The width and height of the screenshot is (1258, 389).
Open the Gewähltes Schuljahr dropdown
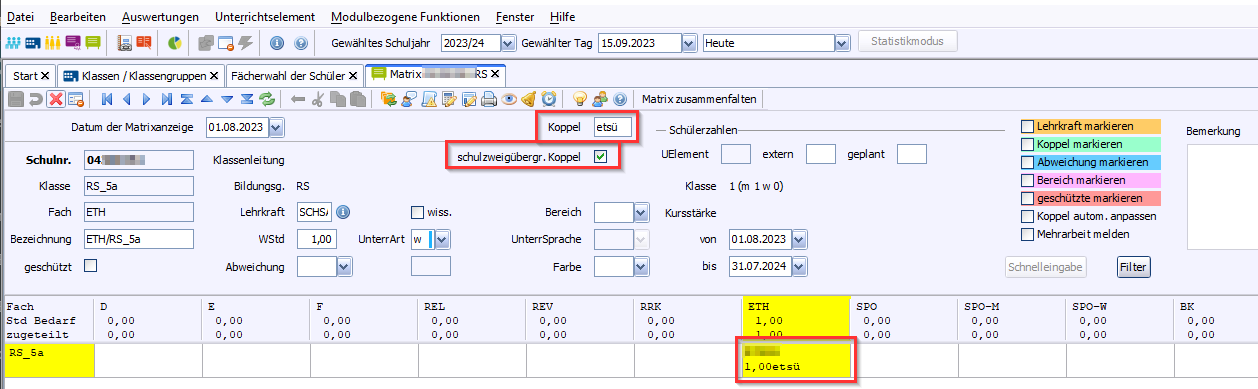pos(507,43)
